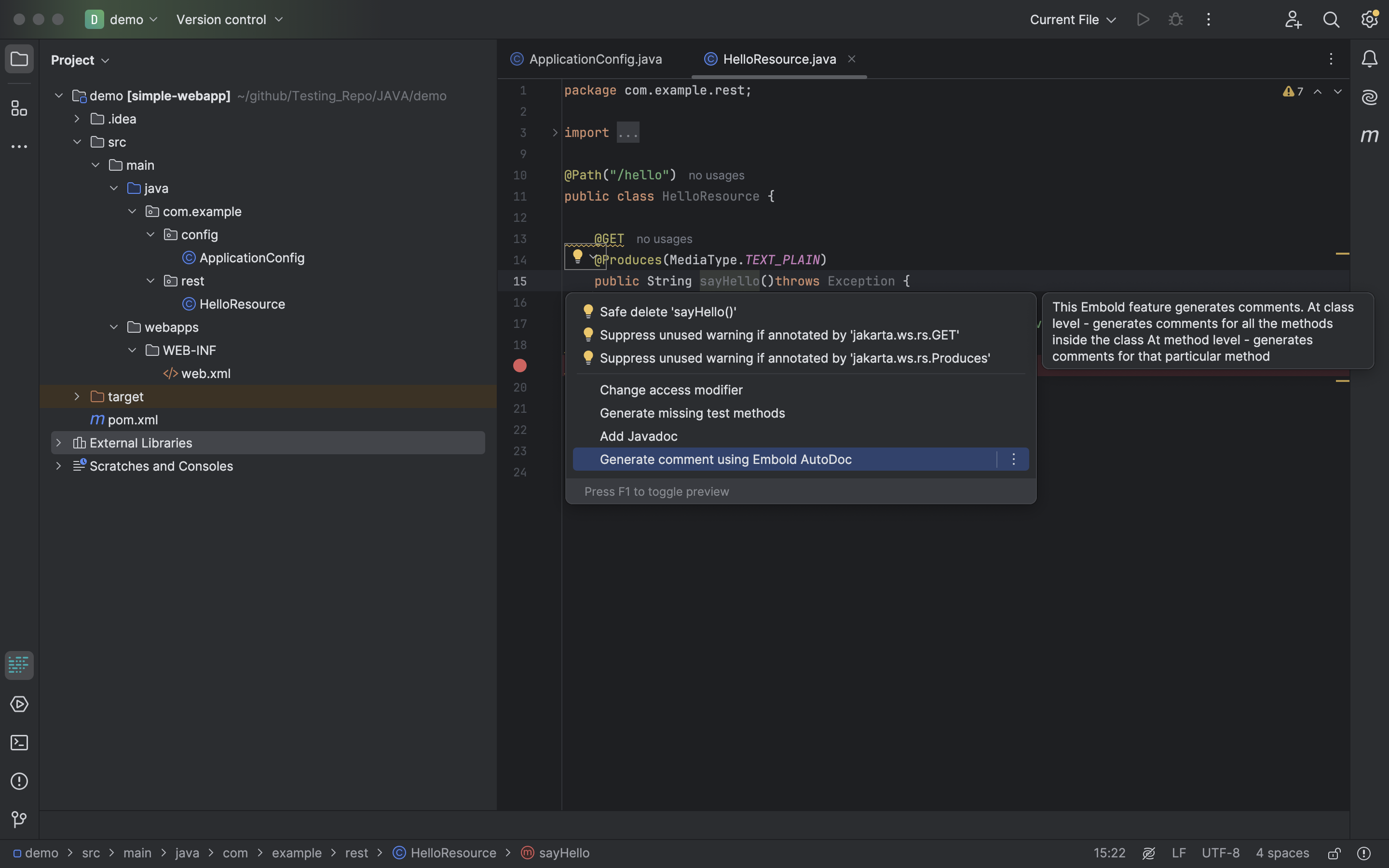
Task: Open the Git tool window icon
Action: (19, 819)
